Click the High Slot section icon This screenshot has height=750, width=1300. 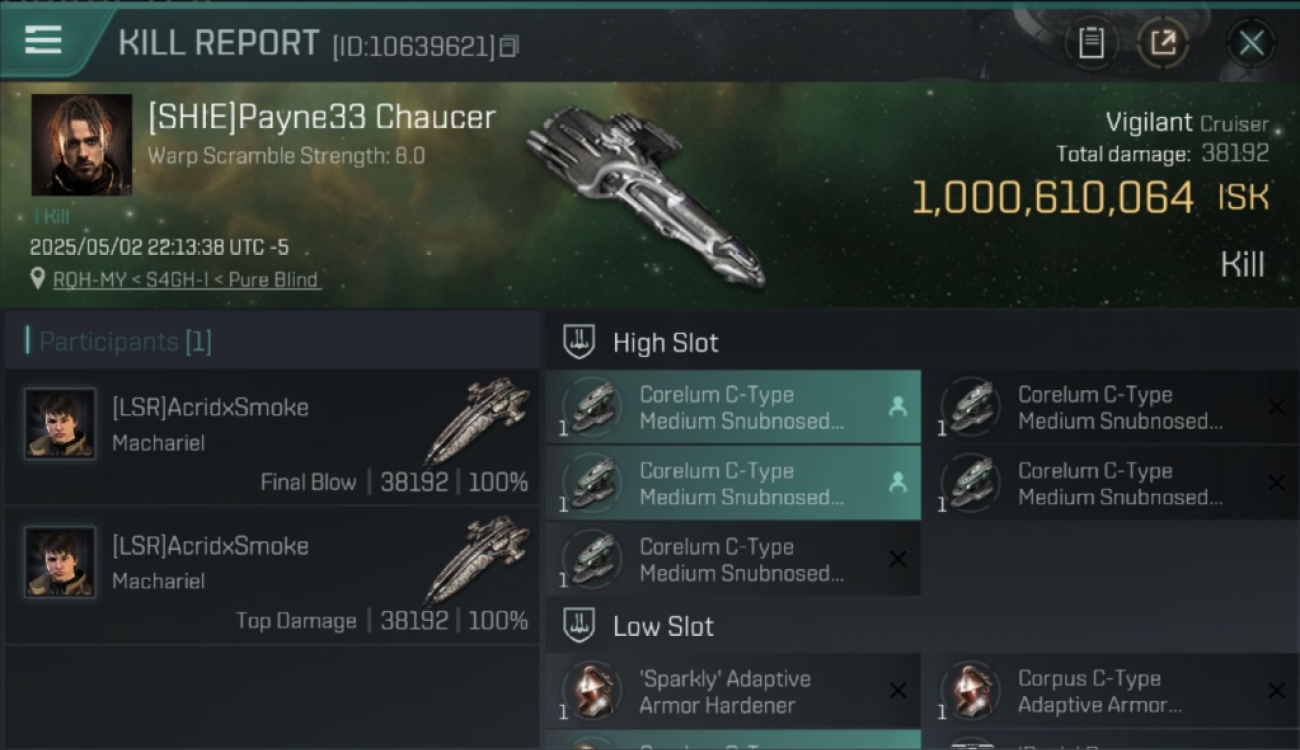tap(579, 342)
